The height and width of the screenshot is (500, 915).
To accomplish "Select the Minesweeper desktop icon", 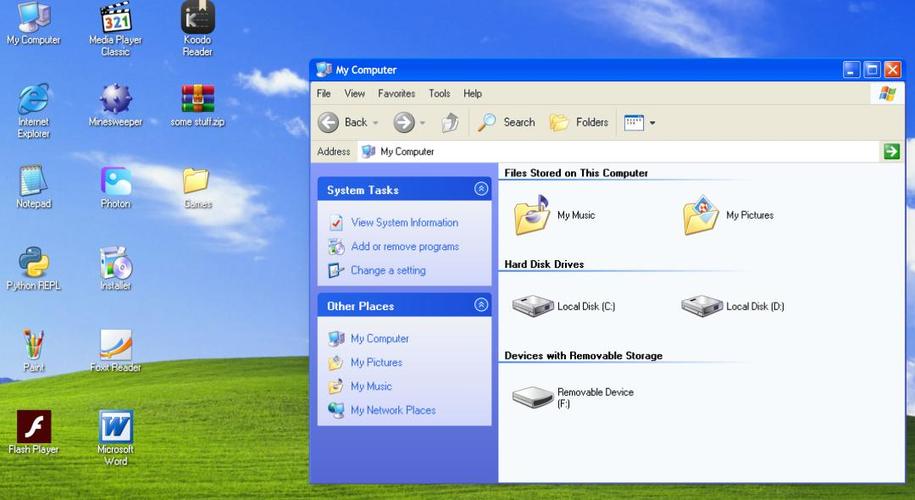I will point(115,99).
